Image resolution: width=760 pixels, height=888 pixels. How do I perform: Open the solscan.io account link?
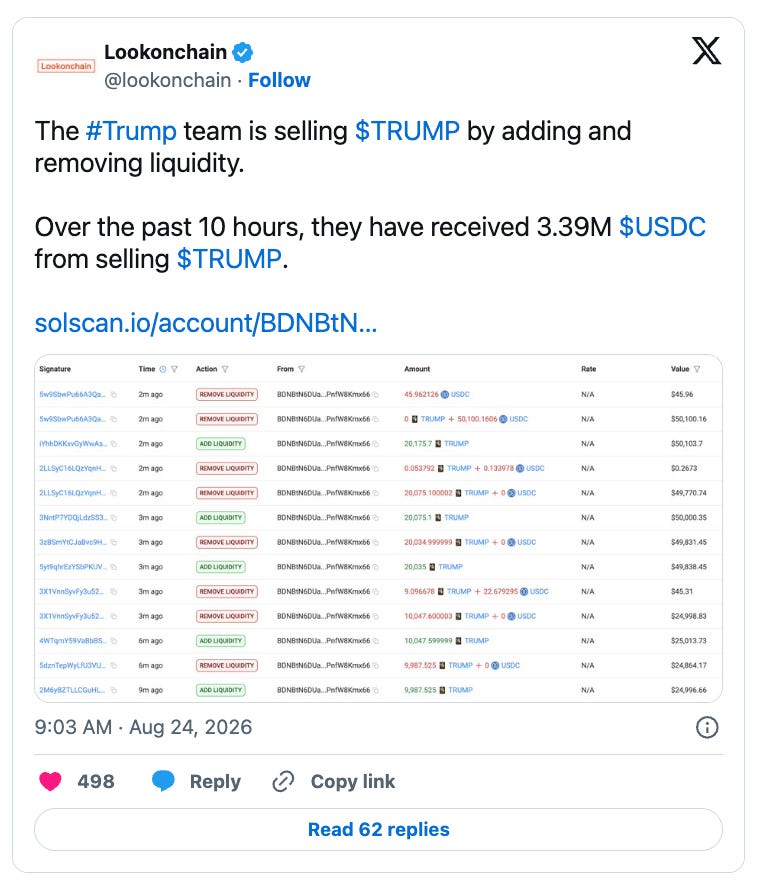[x=206, y=323]
